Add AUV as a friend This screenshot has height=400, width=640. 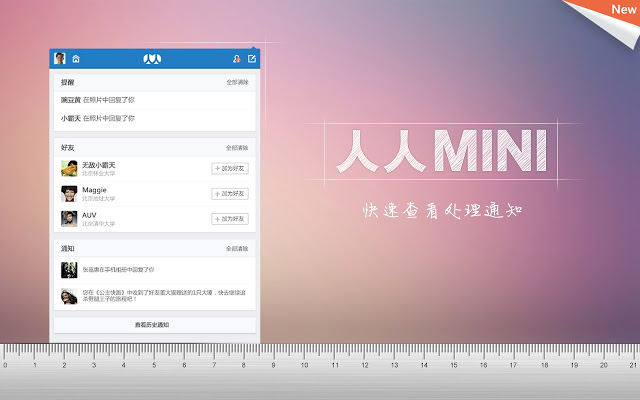[x=230, y=219]
